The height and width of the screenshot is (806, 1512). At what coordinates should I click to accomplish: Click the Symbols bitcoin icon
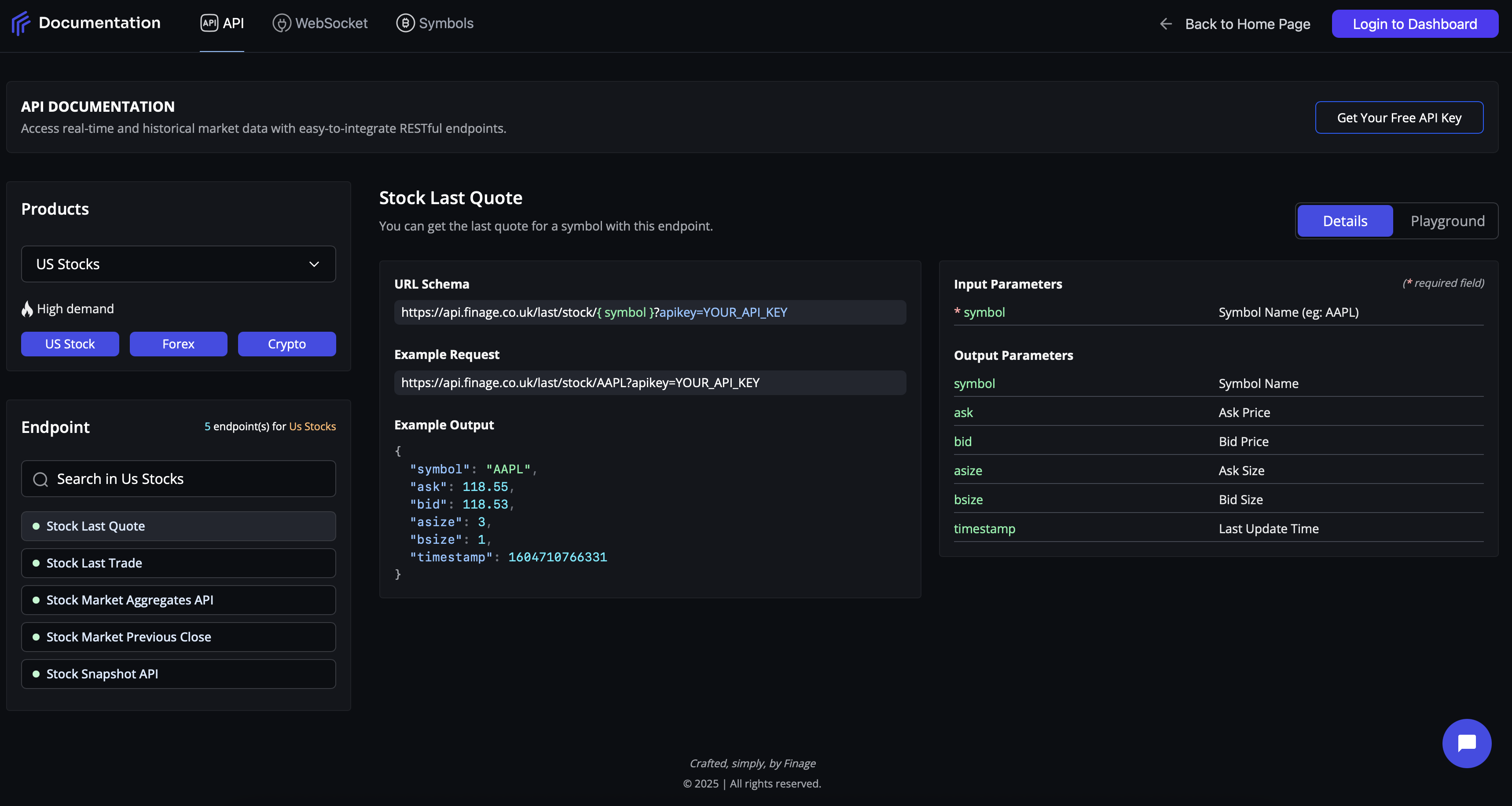405,23
